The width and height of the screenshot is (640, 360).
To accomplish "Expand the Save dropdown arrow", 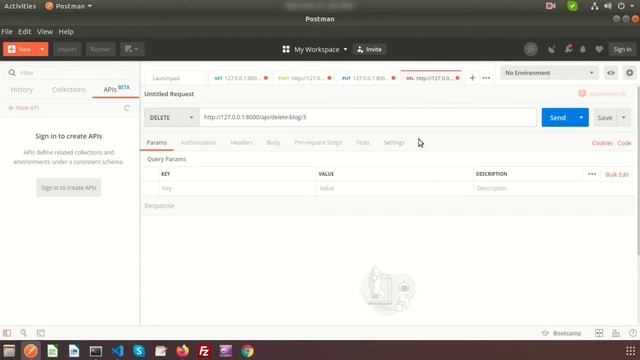I will pos(624,118).
